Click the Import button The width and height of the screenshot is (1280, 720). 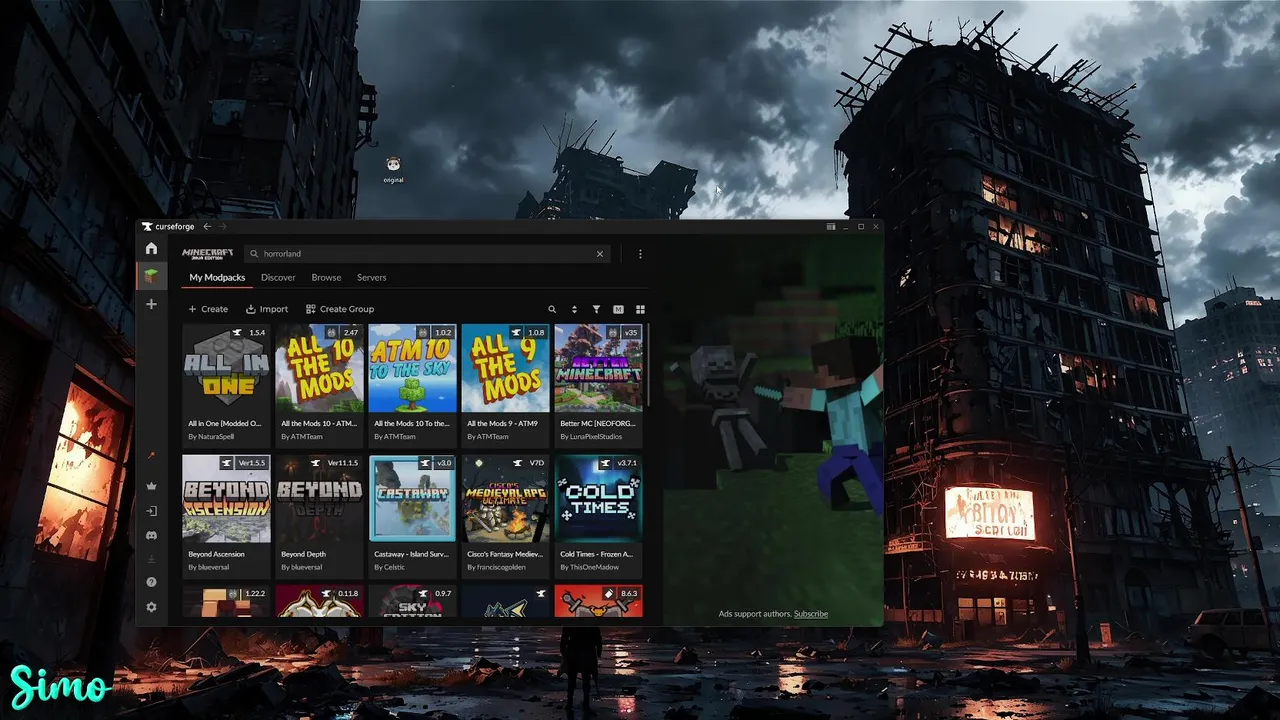(267, 309)
